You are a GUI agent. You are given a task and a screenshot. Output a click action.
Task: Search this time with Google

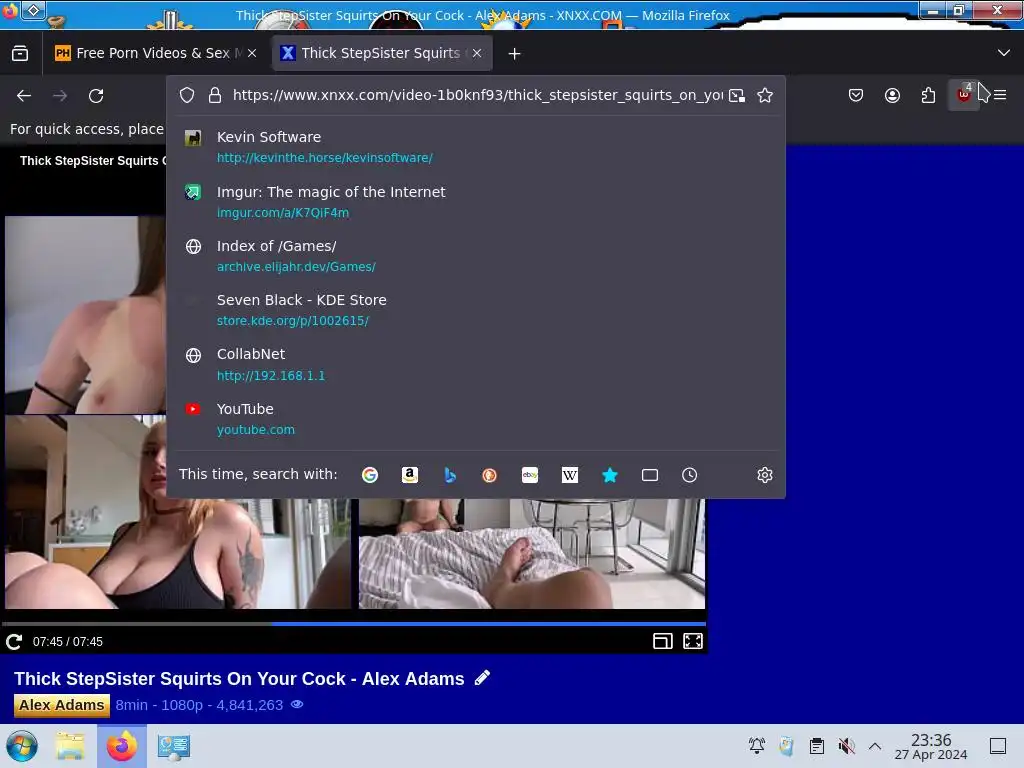pyautogui.click(x=370, y=475)
